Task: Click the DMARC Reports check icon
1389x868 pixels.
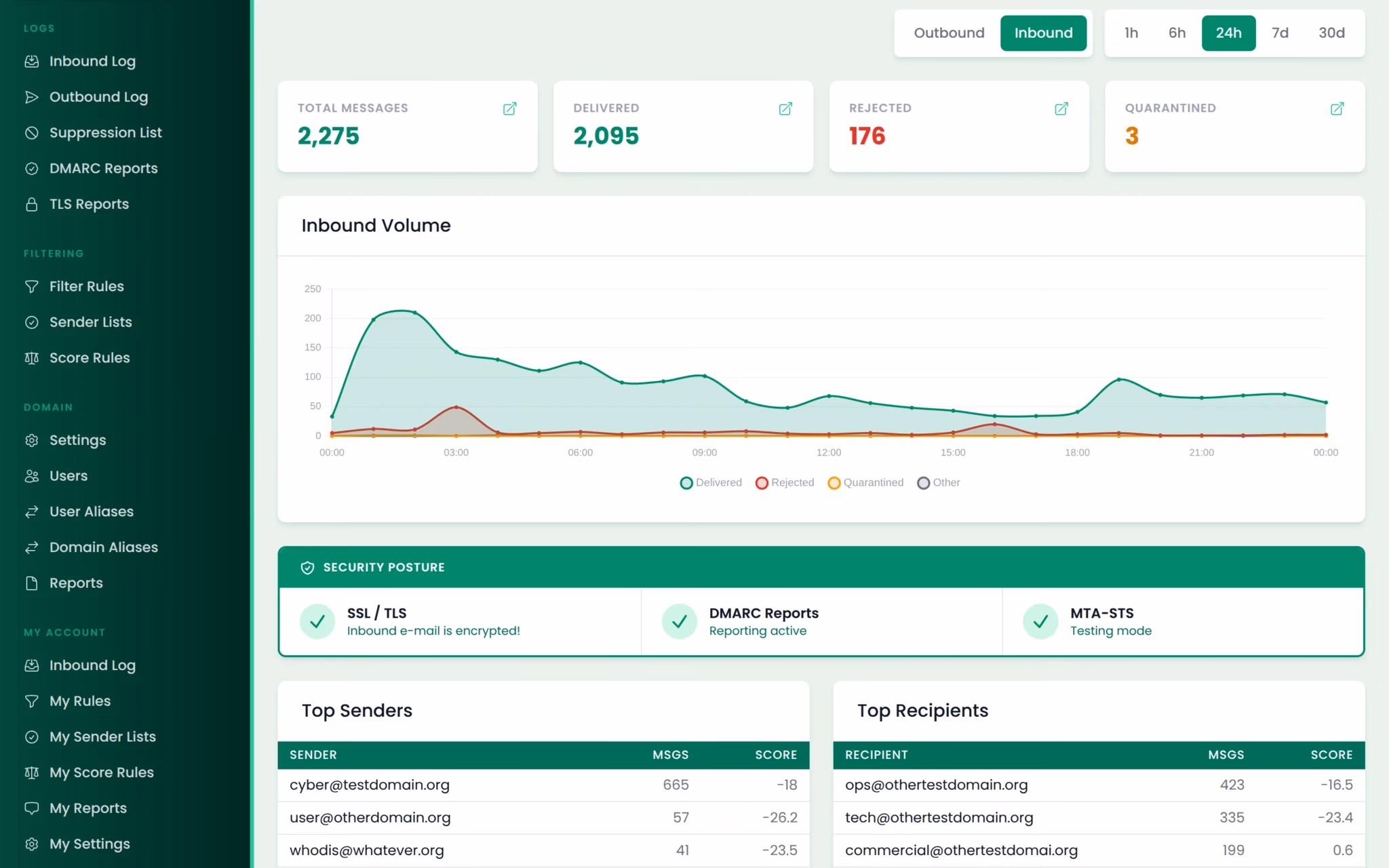Action: (31, 168)
